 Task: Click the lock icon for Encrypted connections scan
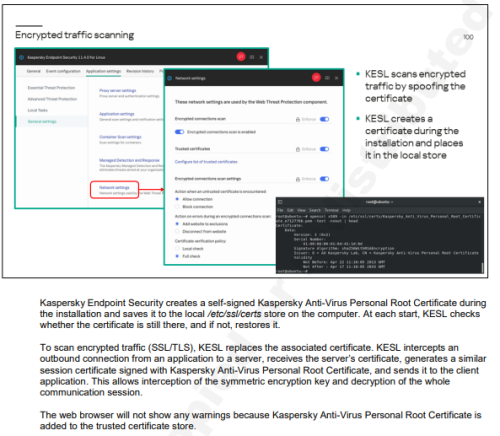(x=298, y=119)
